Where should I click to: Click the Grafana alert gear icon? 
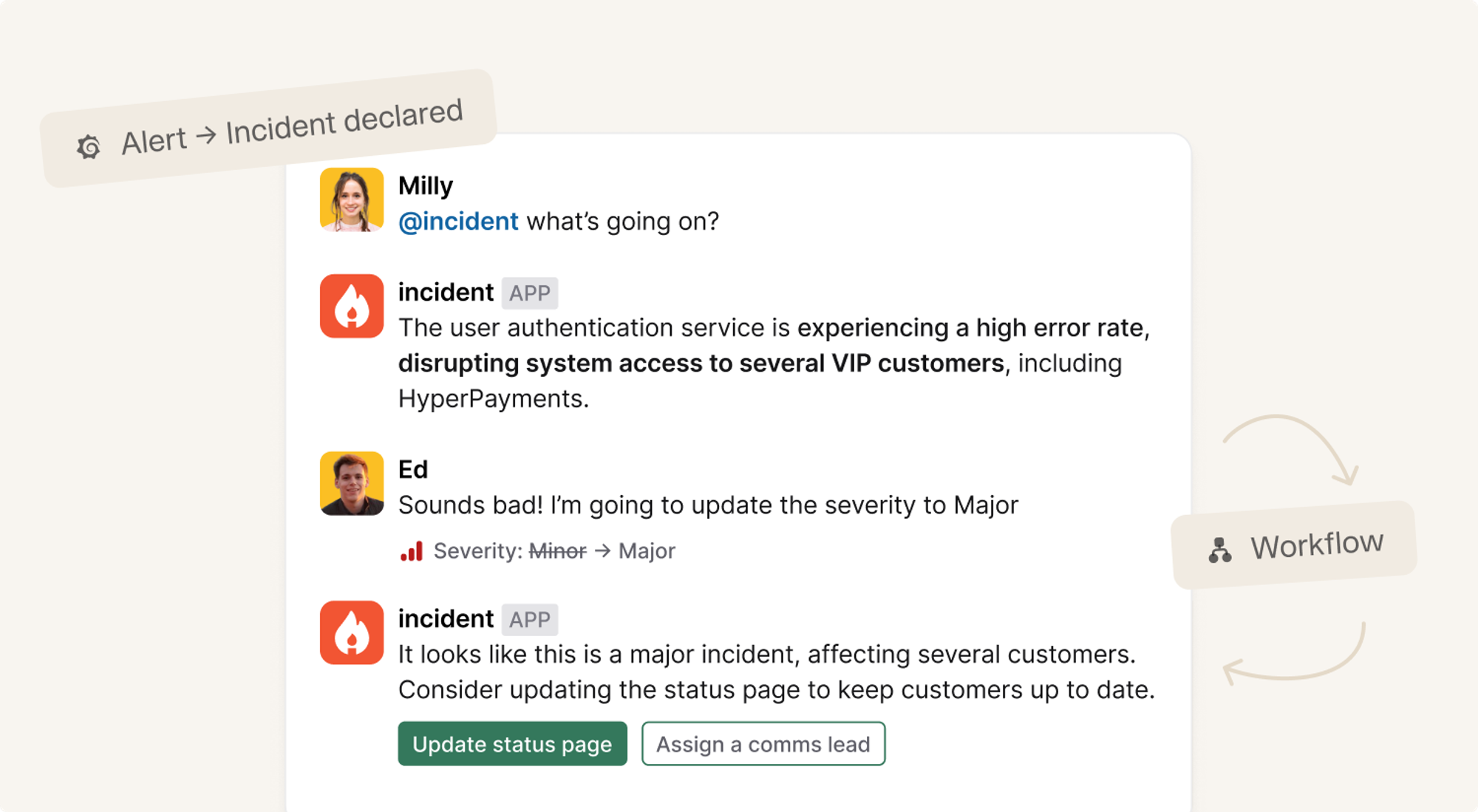pyautogui.click(x=89, y=147)
